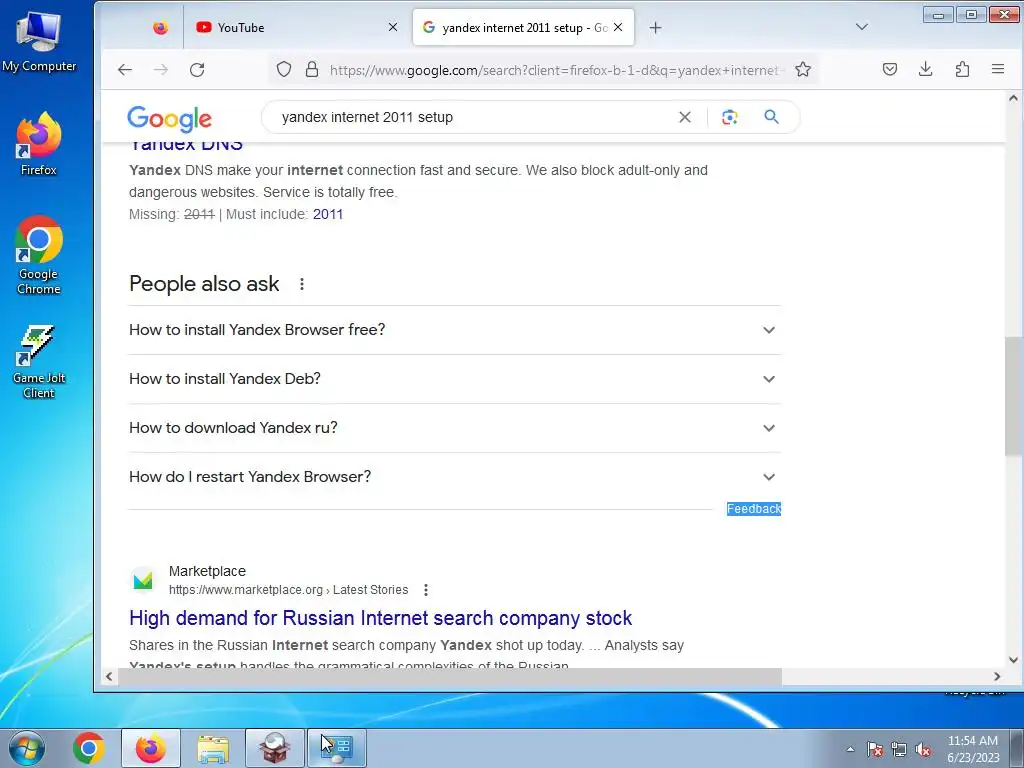Open the Firefox pinned tab icon
This screenshot has width=1024, height=768.
click(160, 27)
